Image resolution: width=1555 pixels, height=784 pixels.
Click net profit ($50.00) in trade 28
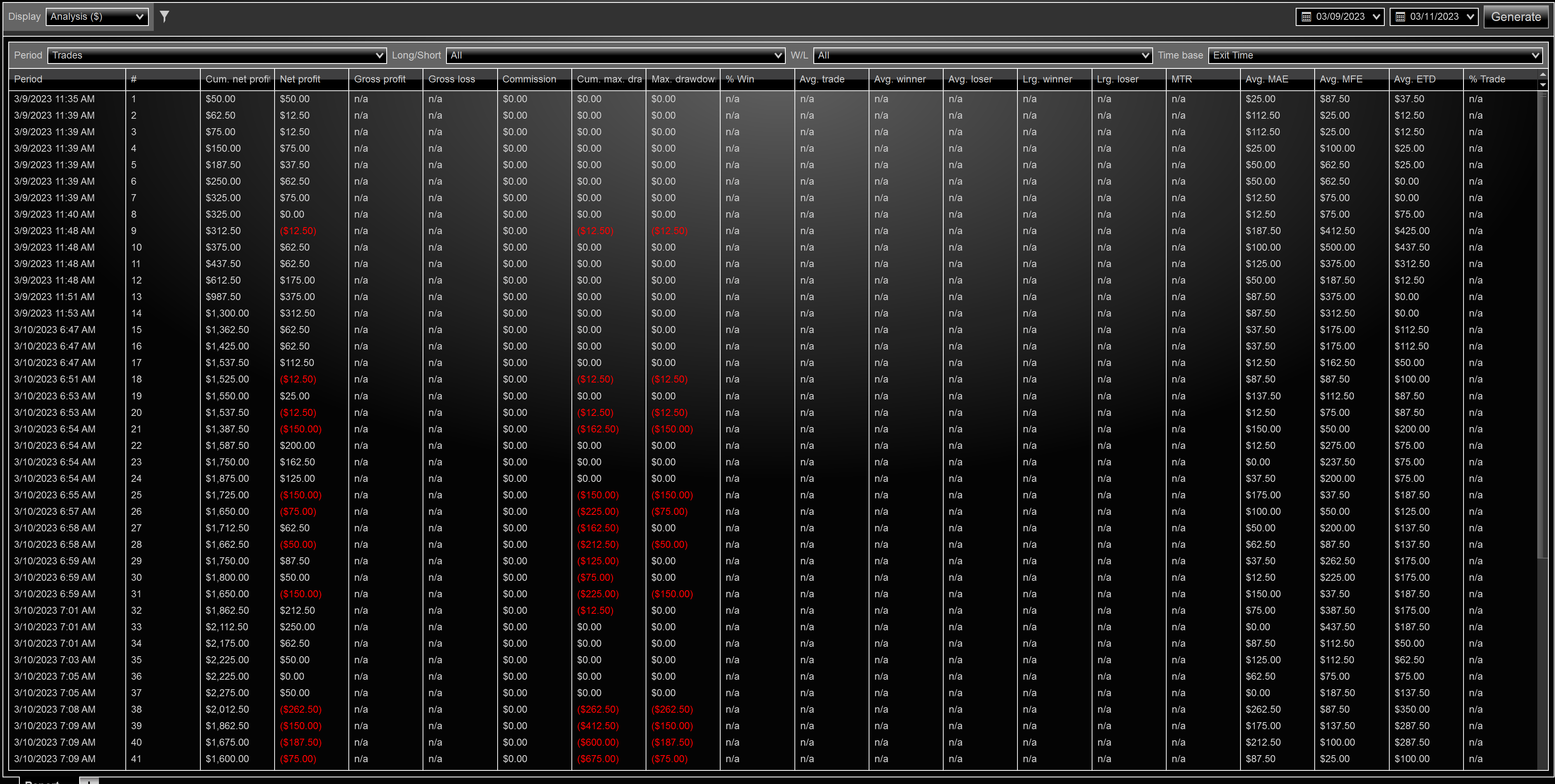pyautogui.click(x=298, y=545)
